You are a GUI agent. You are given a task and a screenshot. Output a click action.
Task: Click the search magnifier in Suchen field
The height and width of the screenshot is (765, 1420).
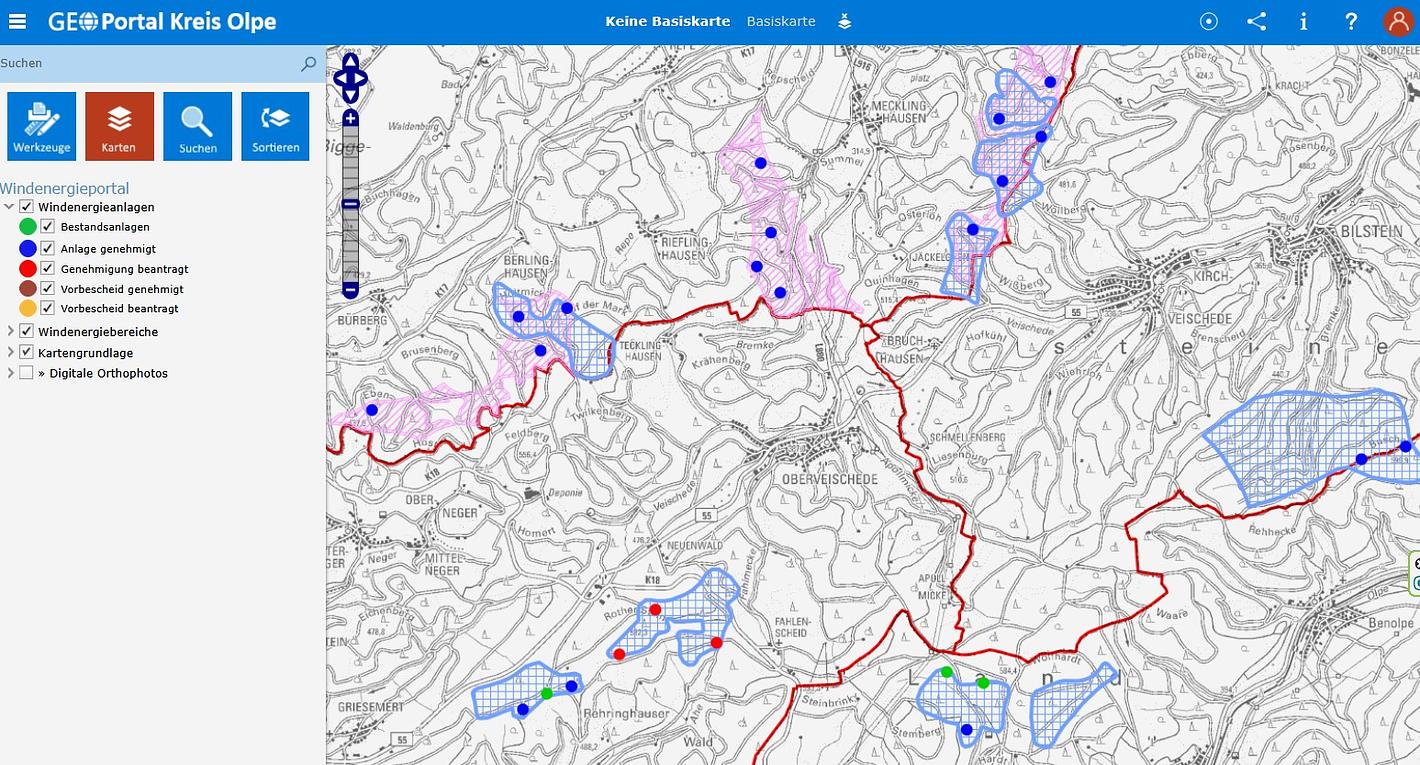(308, 64)
